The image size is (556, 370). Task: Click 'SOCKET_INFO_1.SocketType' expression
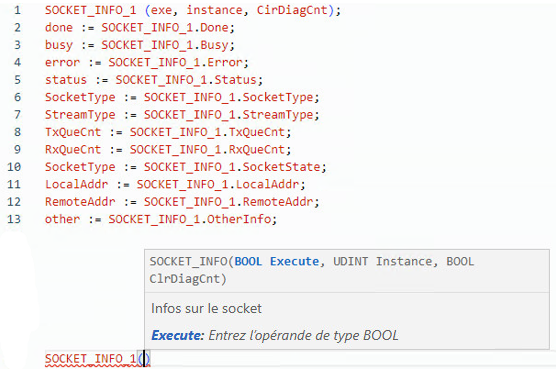coord(229,97)
